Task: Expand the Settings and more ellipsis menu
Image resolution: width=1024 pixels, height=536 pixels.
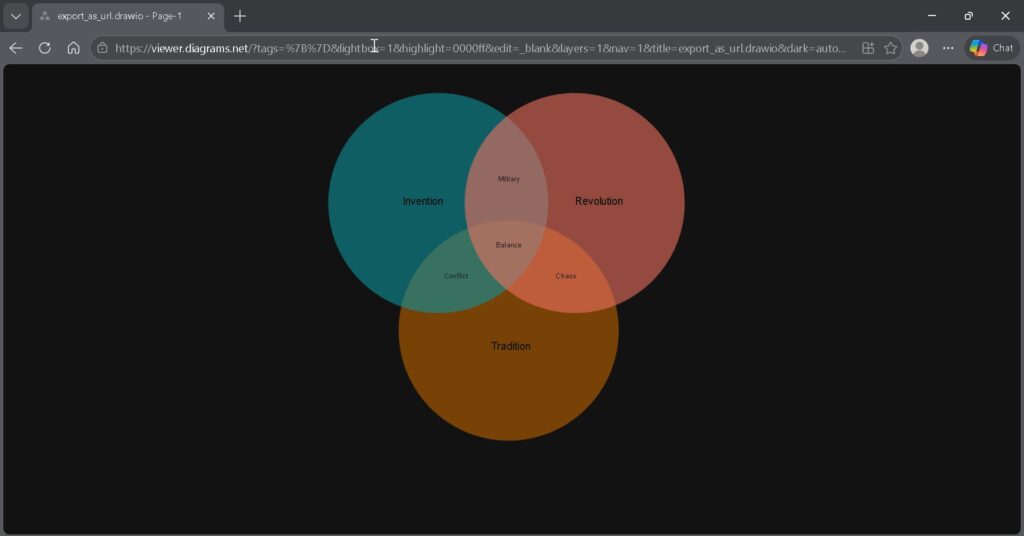Action: point(948,48)
